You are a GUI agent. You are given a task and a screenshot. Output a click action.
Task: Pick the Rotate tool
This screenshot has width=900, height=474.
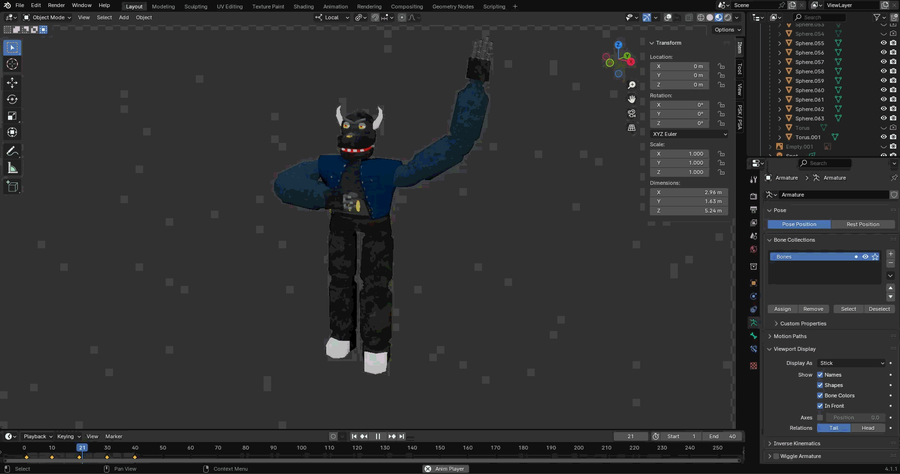pyautogui.click(x=12, y=99)
